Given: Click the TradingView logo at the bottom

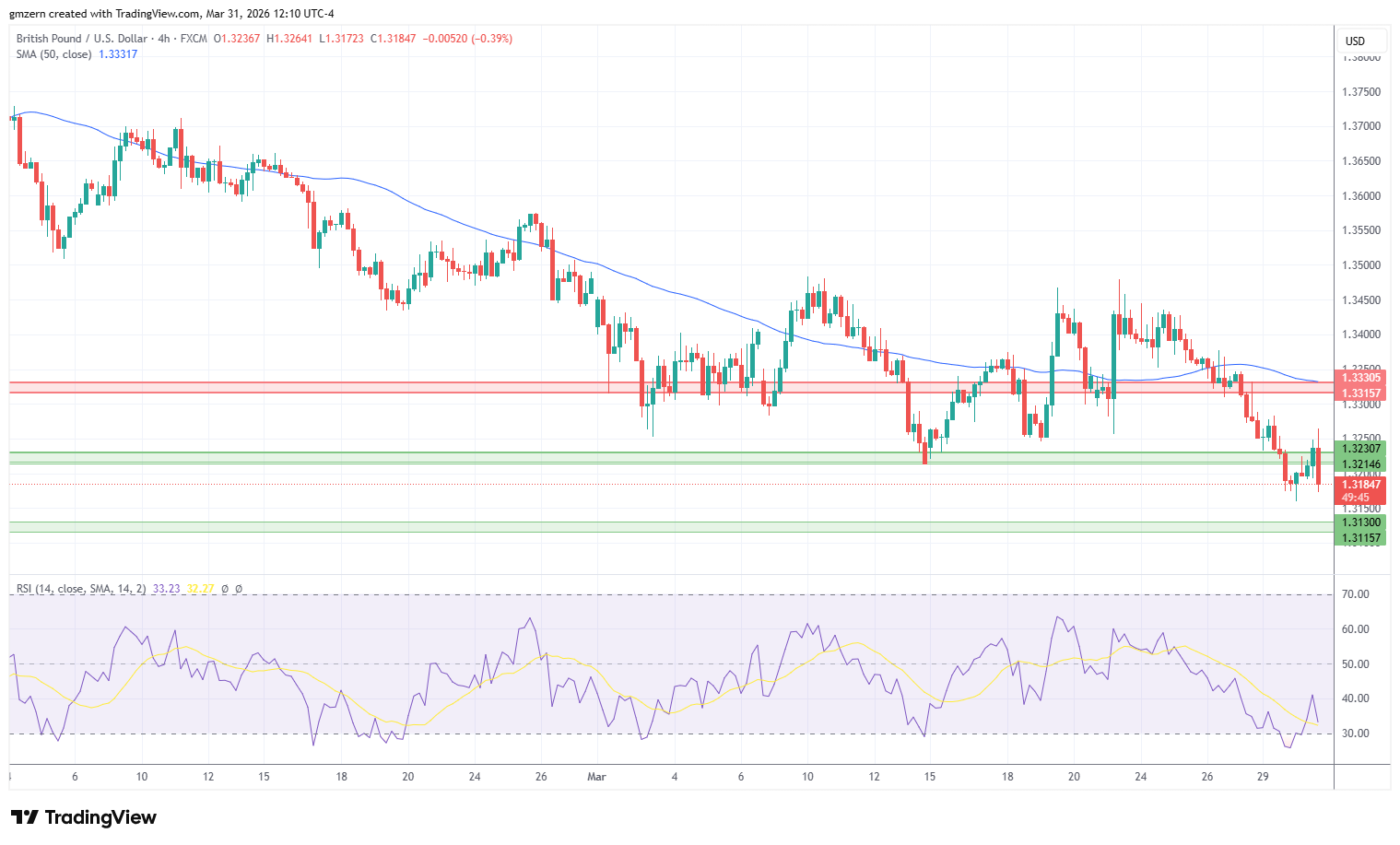Looking at the screenshot, I should [x=83, y=817].
